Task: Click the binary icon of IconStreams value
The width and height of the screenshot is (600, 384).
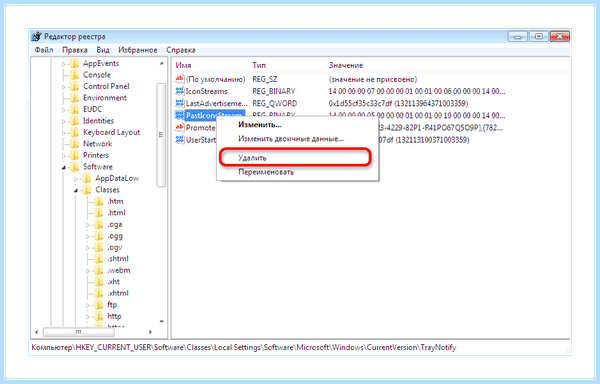Action: pyautogui.click(x=179, y=91)
